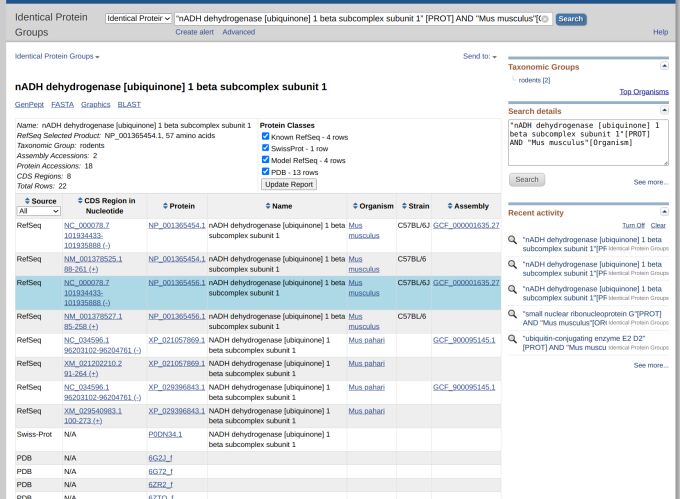Expand the Send to menu
680x499 pixels.
pyautogui.click(x=479, y=56)
